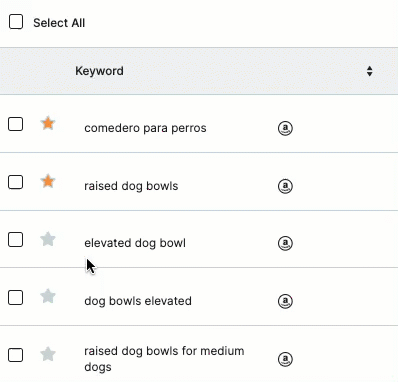Screen dimensions: 398x382
Task: Tick checkbox for raised dog bowls medium dogs
Action: pos(15,355)
